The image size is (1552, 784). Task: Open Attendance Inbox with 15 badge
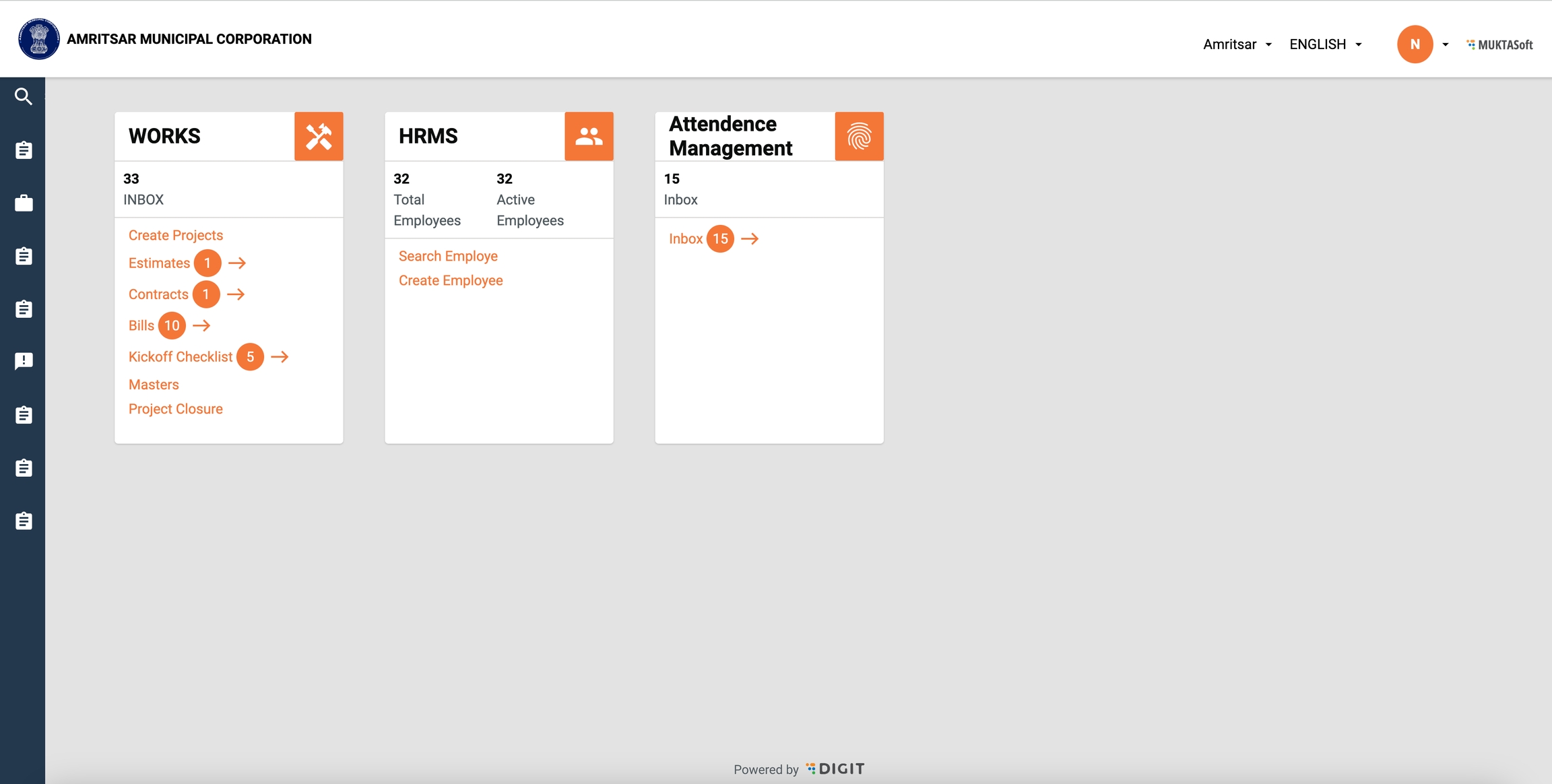686,239
